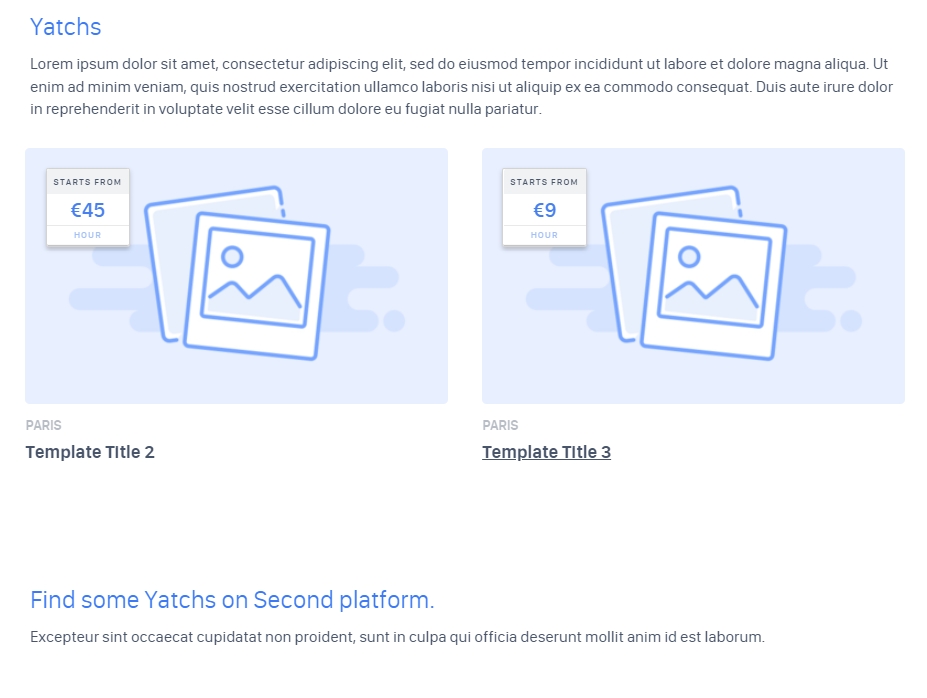The width and height of the screenshot is (927, 698).
Task: Click the Yatchs section heading
Action: pos(66,27)
